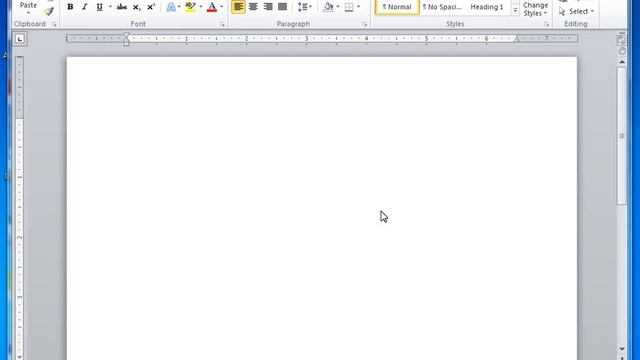Viewport: 640px width, 360px height.
Task: Click the vertical scrollbar thumb
Action: click(622, 136)
